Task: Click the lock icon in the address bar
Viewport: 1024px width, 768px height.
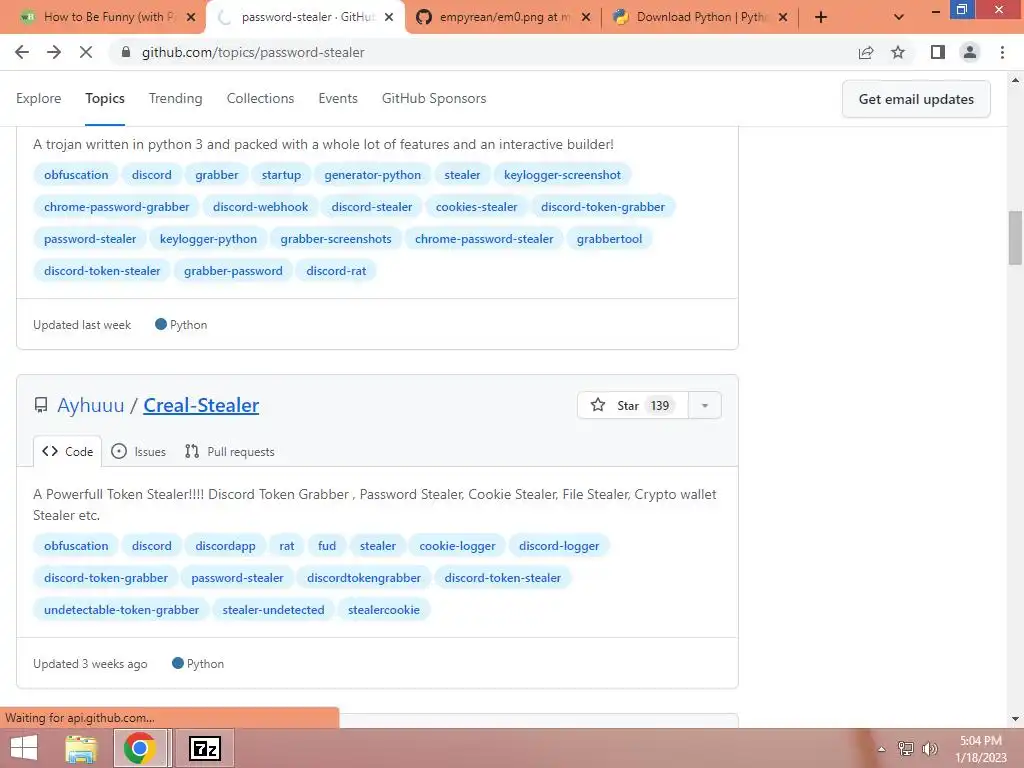Action: tap(126, 52)
